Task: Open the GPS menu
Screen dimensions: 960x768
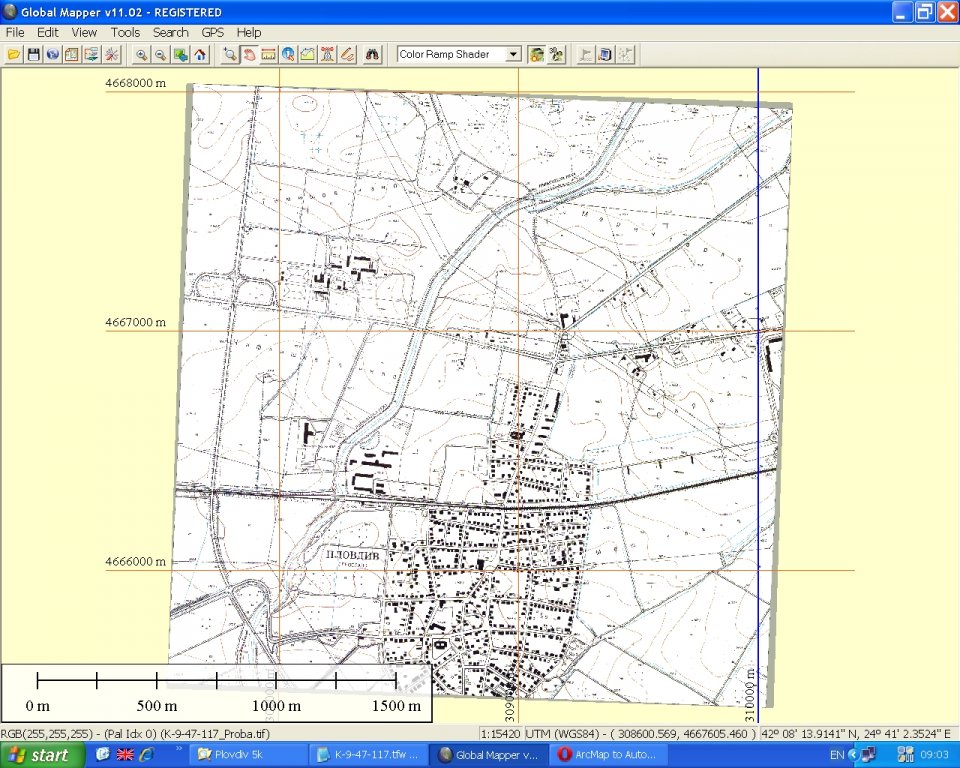Action: pos(212,32)
